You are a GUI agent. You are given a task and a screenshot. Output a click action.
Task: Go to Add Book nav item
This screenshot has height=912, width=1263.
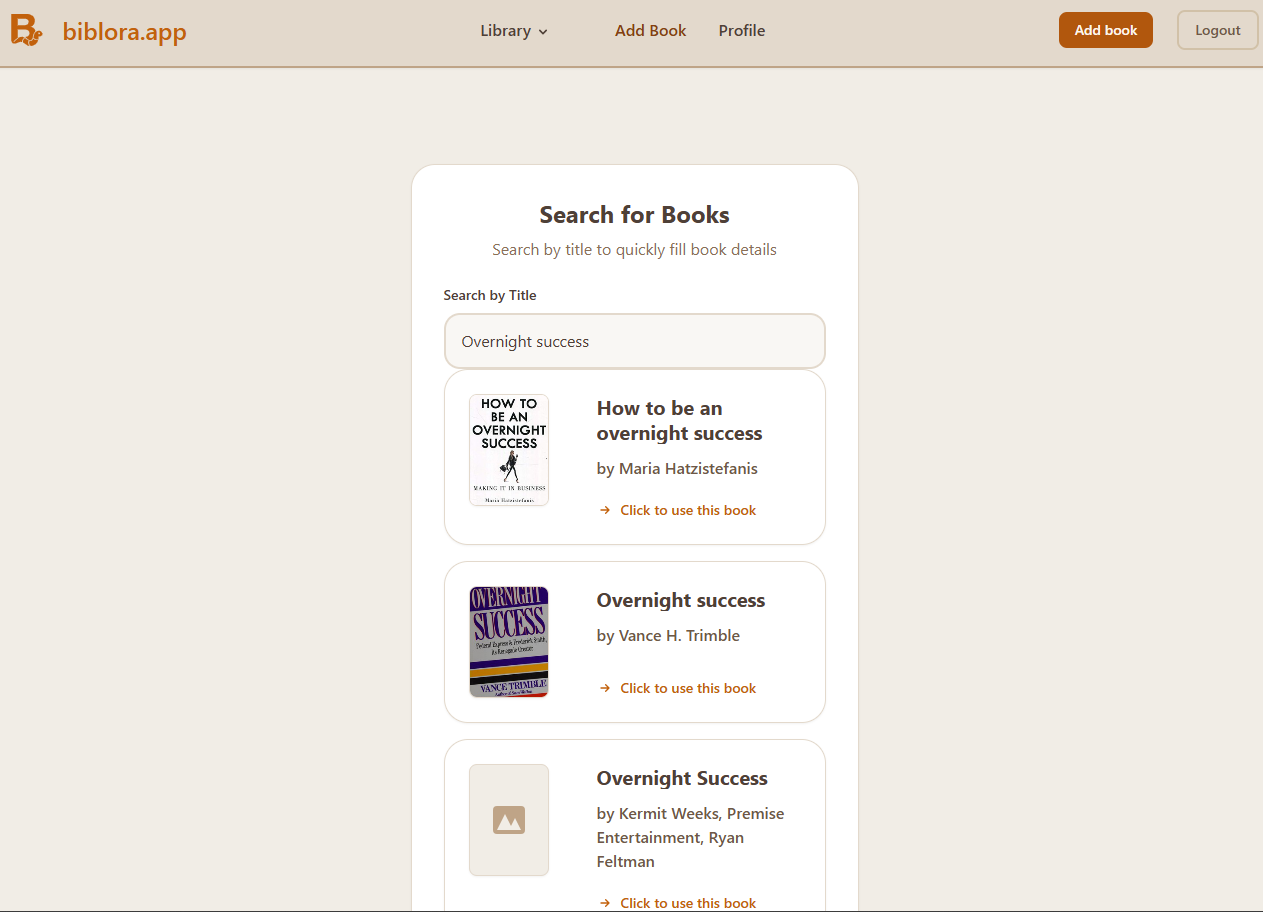[x=650, y=31]
